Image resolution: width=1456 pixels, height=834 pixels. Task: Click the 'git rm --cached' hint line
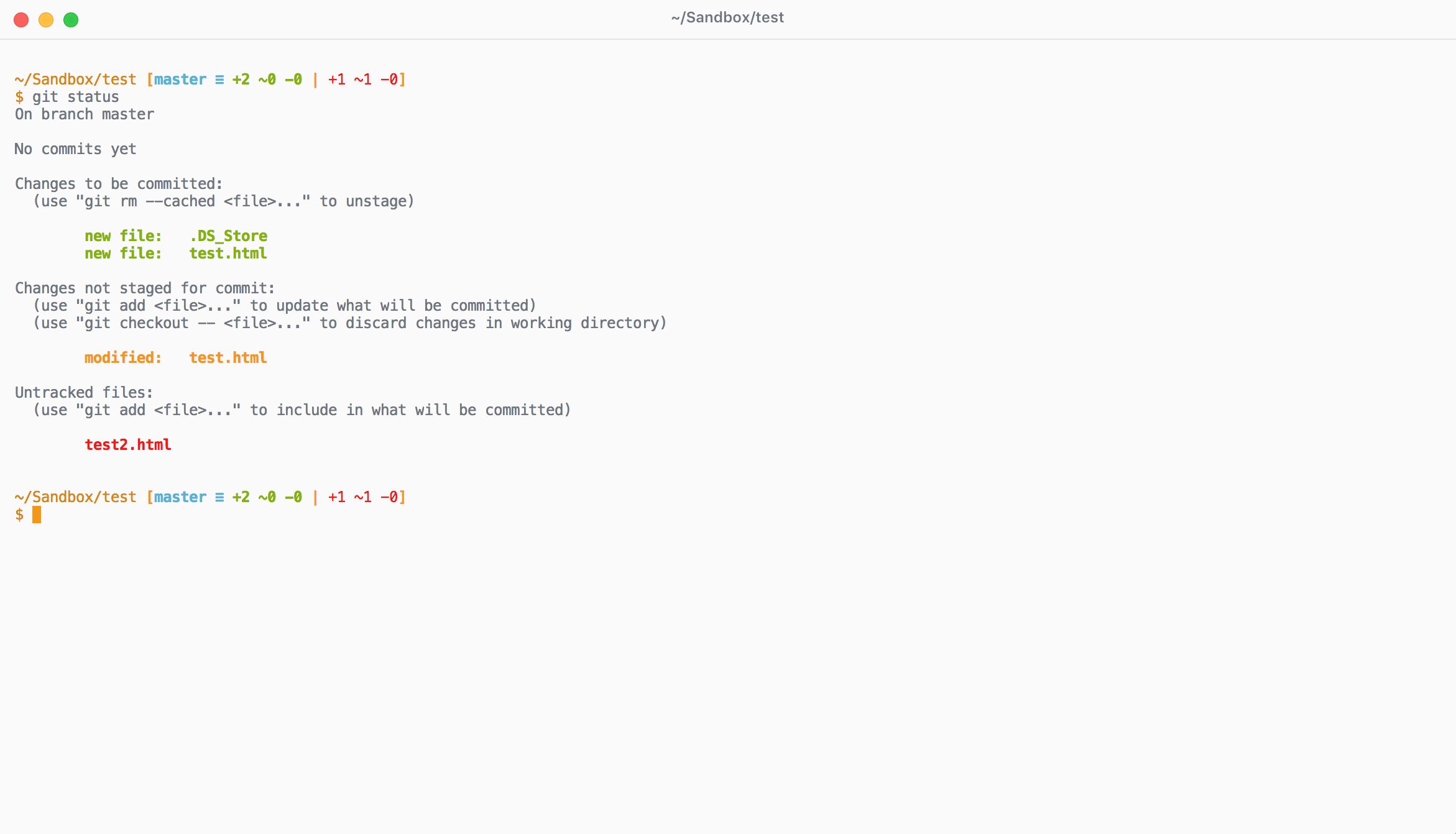click(x=224, y=201)
